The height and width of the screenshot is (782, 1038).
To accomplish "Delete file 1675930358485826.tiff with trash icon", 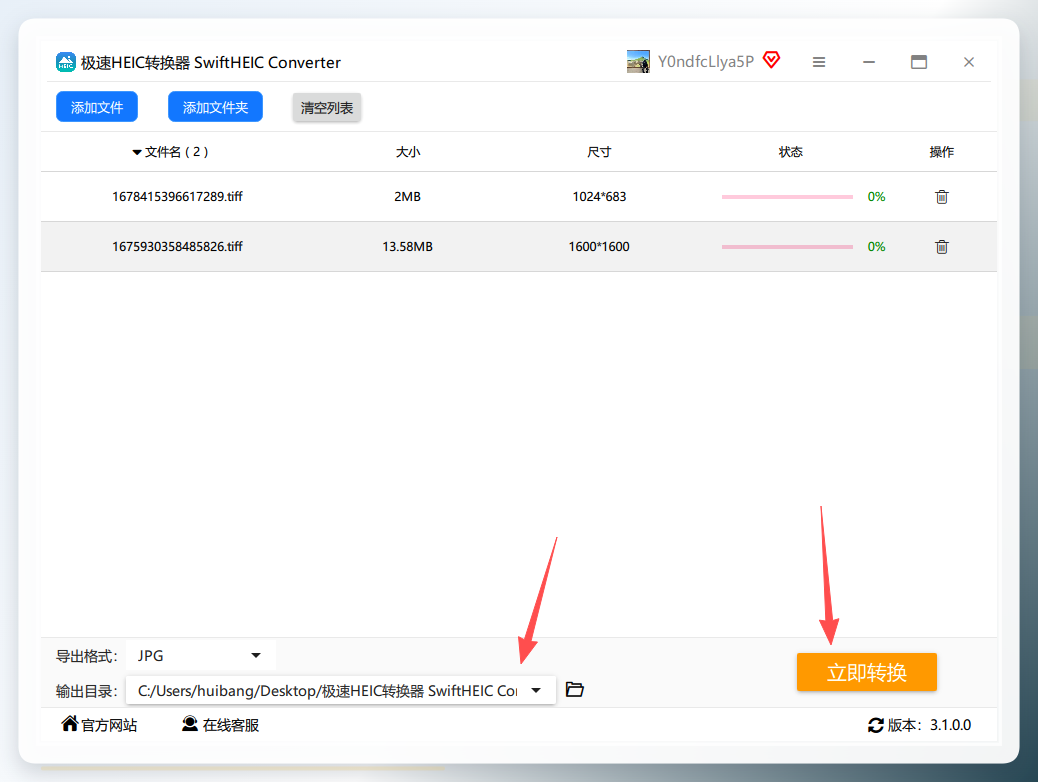I will (941, 247).
